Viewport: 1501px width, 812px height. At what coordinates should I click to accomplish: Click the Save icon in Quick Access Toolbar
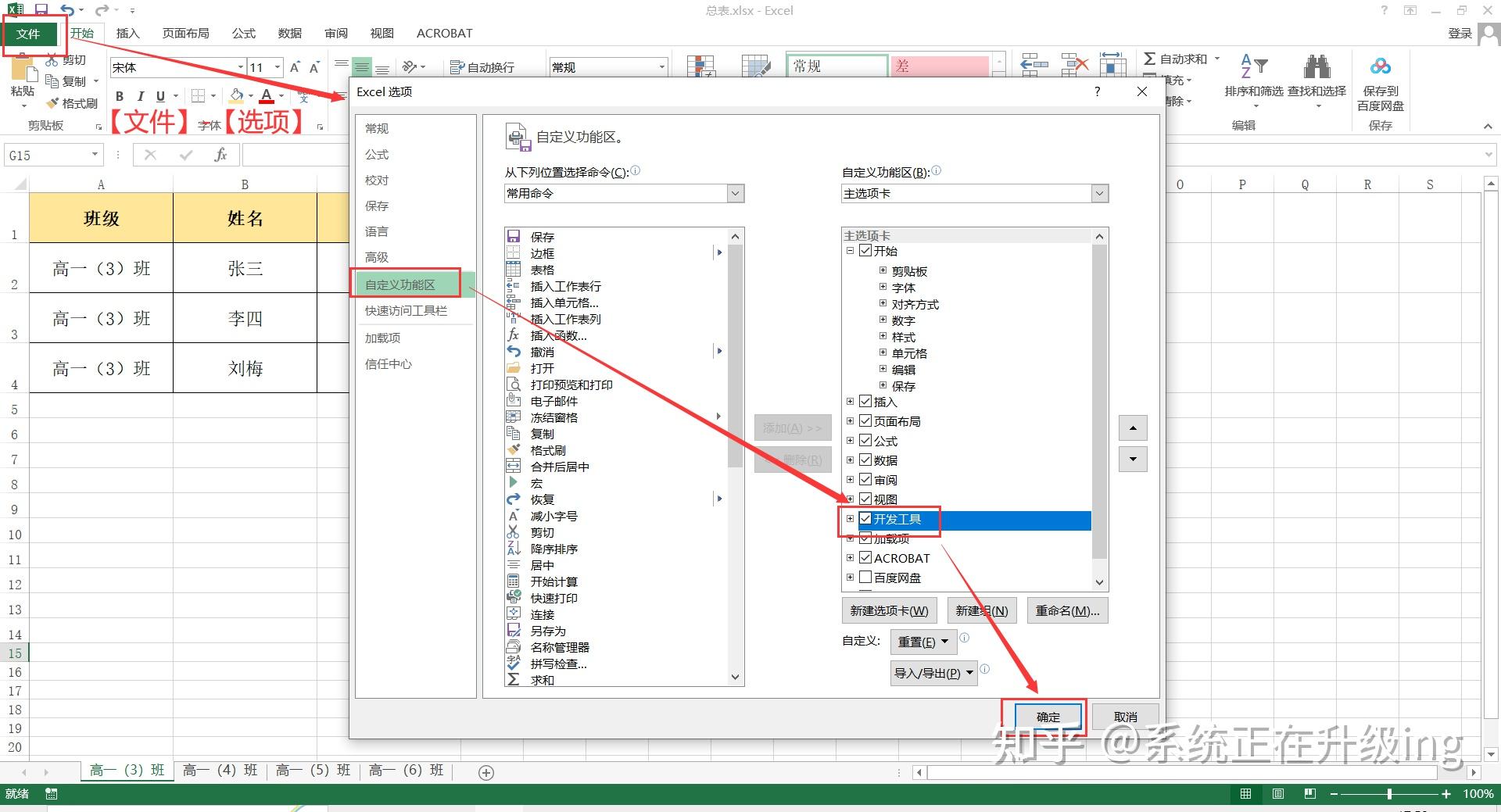tap(40, 10)
